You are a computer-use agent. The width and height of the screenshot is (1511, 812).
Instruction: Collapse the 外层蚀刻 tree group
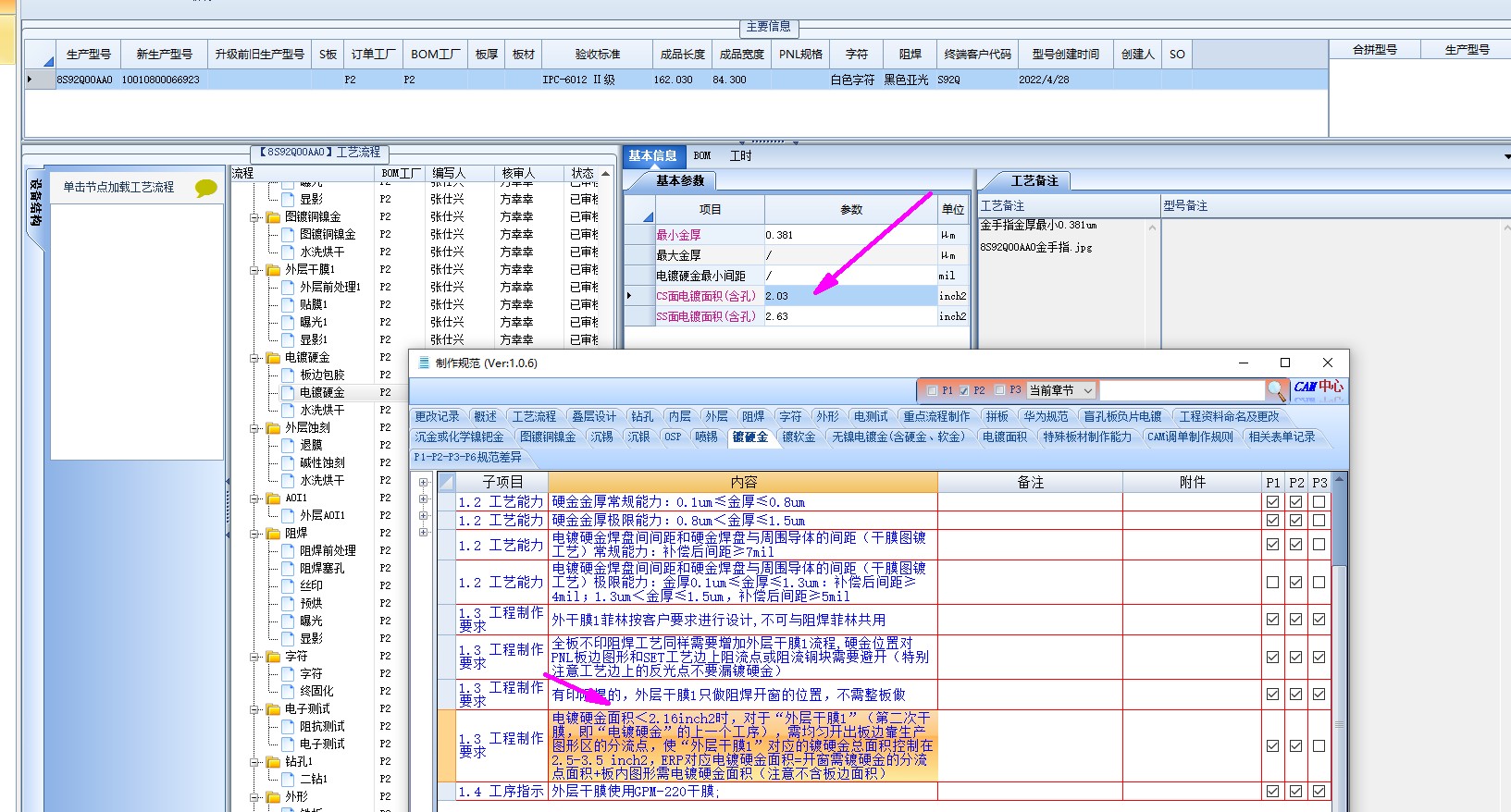254,428
